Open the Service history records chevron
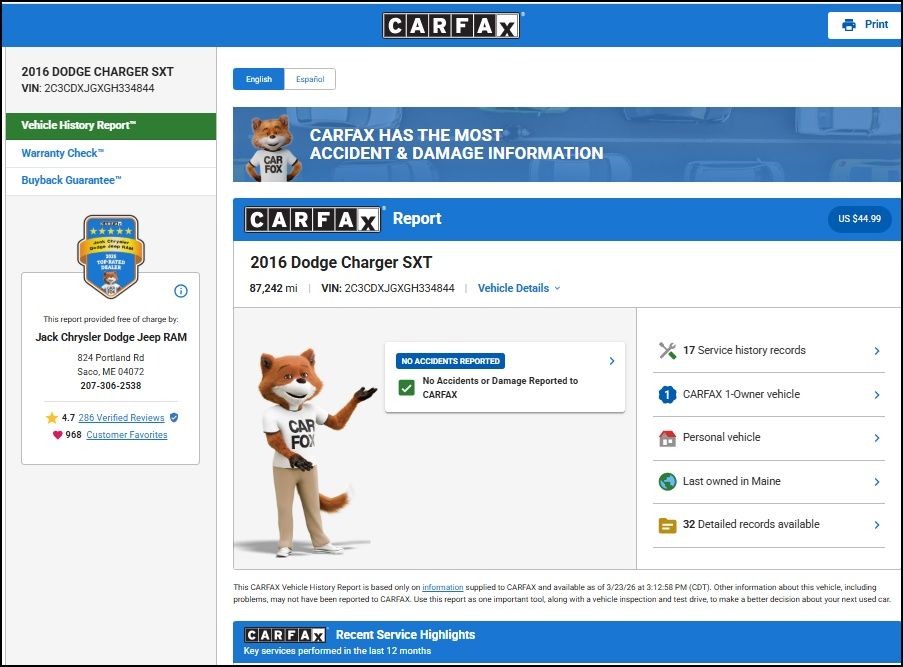The height and width of the screenshot is (667, 903). pyautogui.click(x=877, y=351)
